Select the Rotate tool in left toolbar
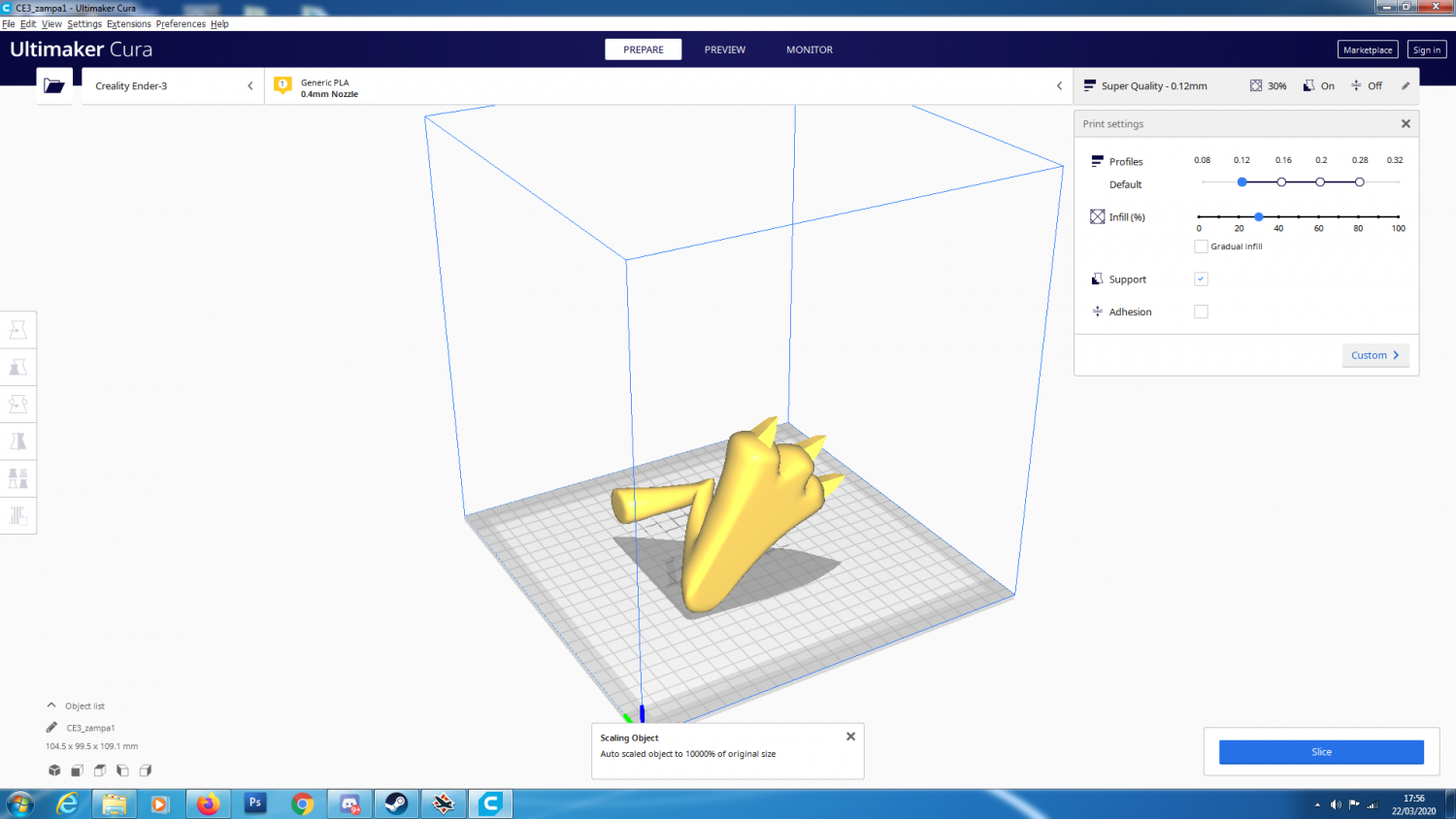 tap(17, 404)
